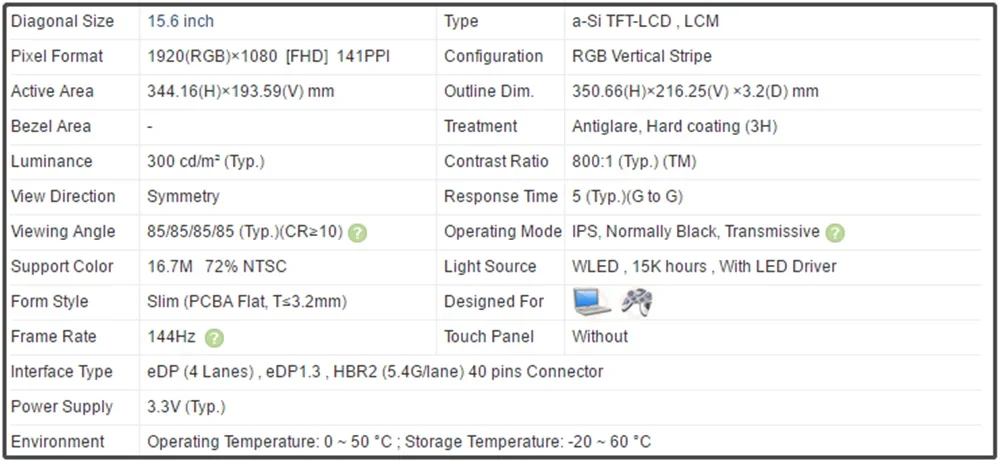Screen dimensions: 1000x461
Task: Click the 'Configuration' label
Action: 494,56
